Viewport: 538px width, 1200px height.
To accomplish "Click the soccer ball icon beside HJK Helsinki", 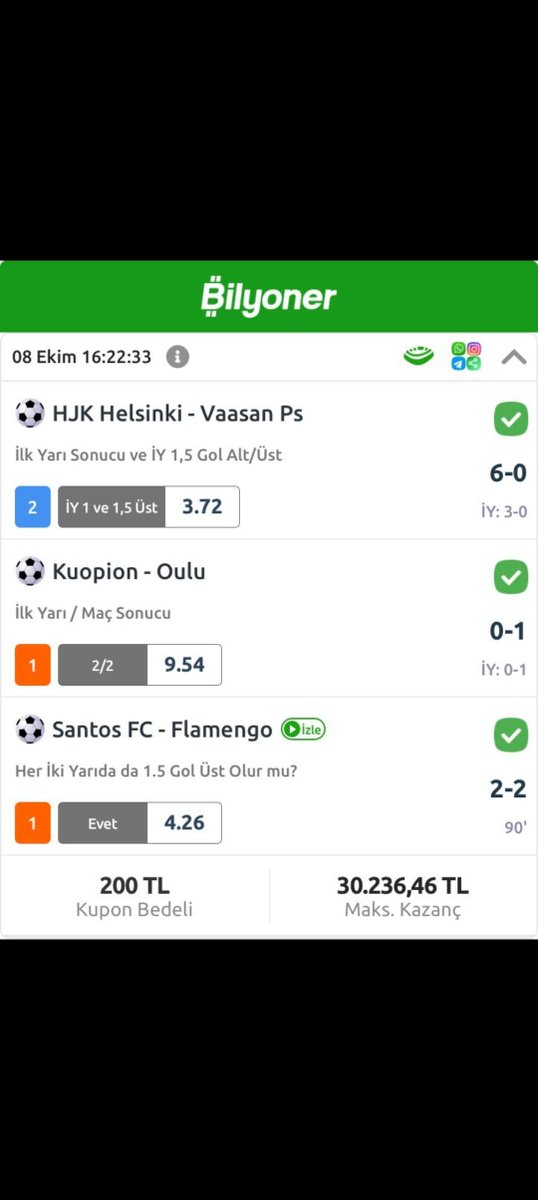I will 30,413.
